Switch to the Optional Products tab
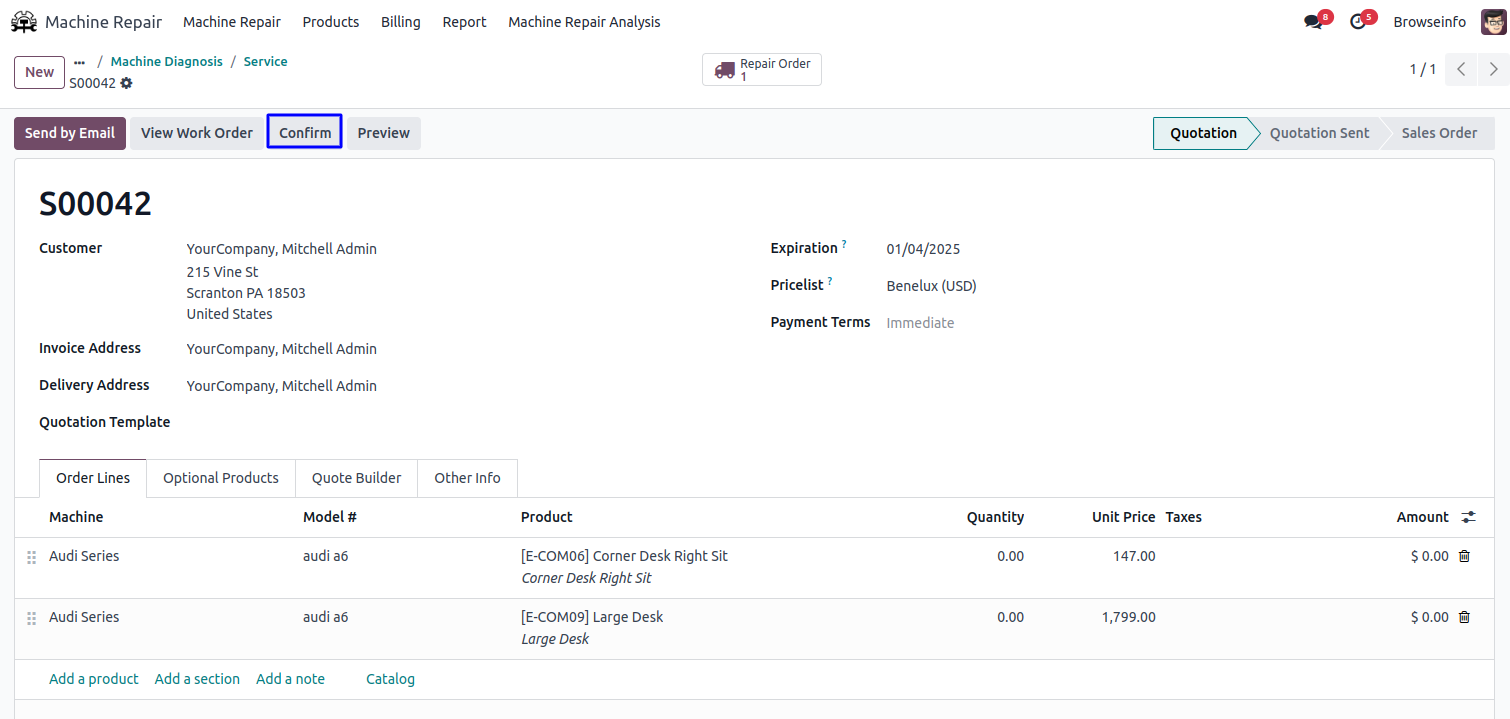Viewport: 1510px width, 719px height. point(221,478)
